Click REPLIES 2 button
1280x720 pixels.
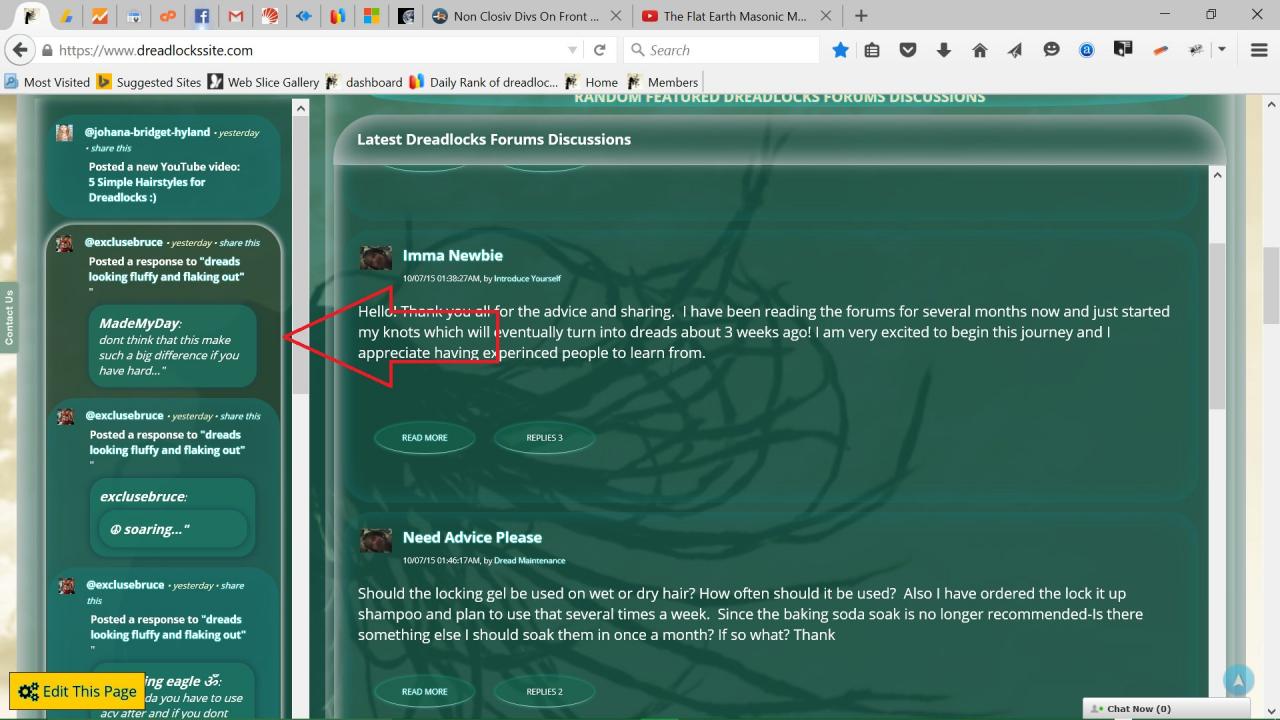[x=545, y=692]
